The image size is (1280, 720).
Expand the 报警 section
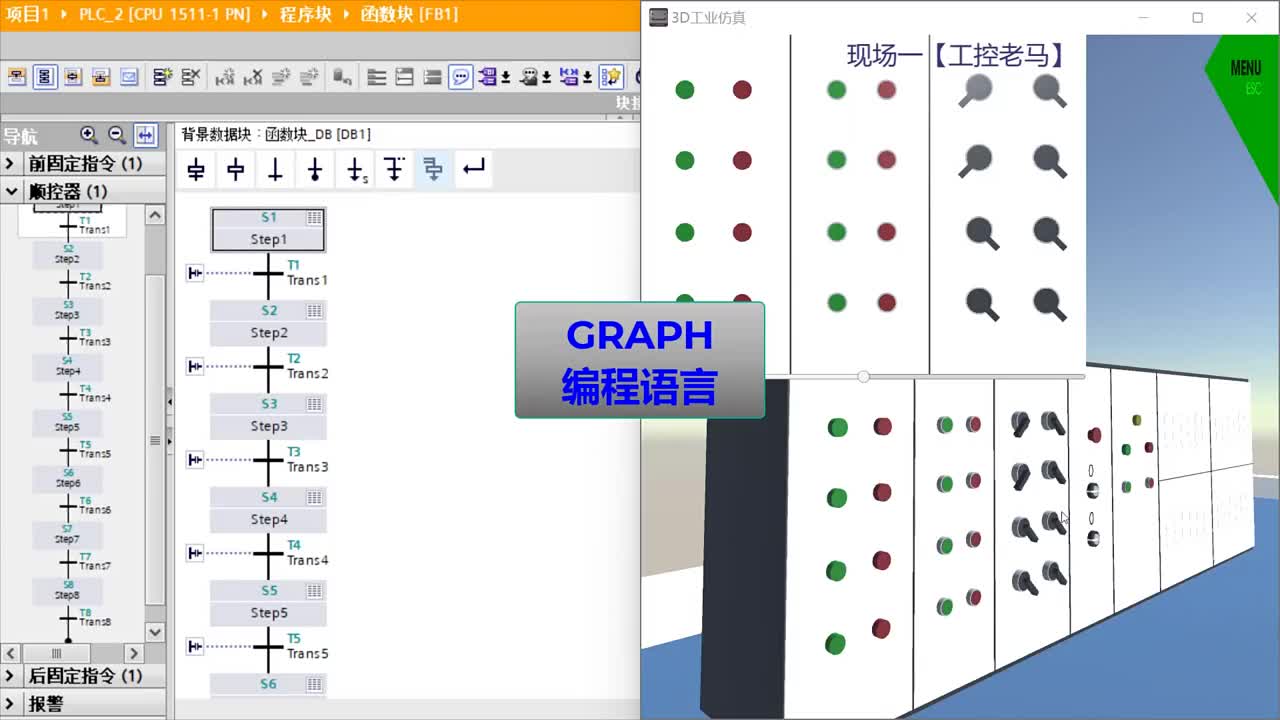[x=10, y=704]
